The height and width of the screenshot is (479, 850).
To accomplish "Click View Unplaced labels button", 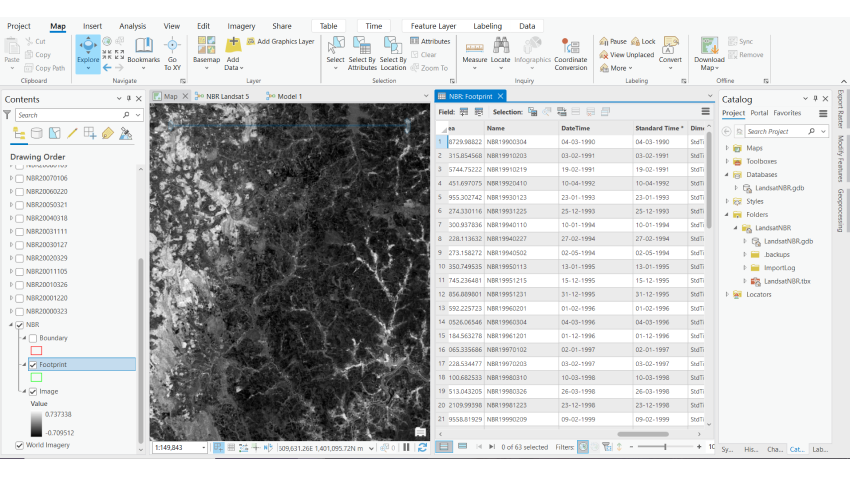I will 627,55.
